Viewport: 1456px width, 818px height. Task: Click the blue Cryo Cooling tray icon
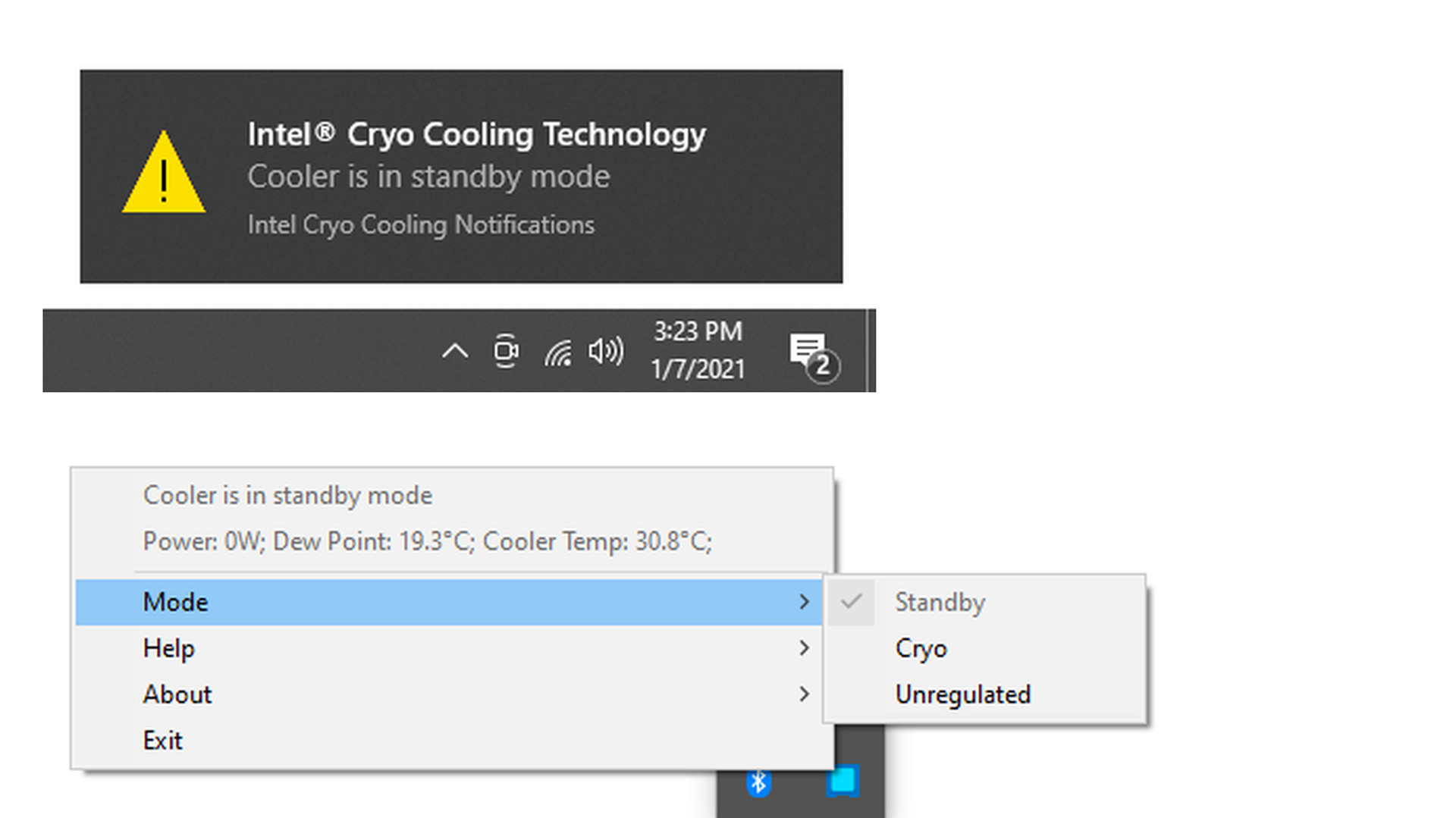[843, 782]
